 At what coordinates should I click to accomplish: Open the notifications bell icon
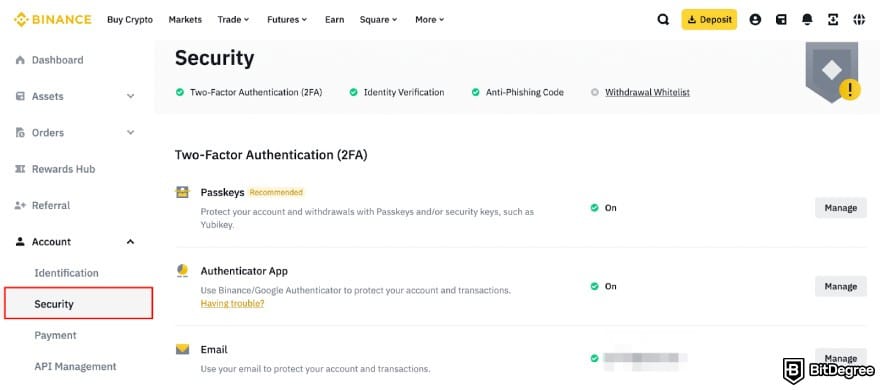point(807,20)
